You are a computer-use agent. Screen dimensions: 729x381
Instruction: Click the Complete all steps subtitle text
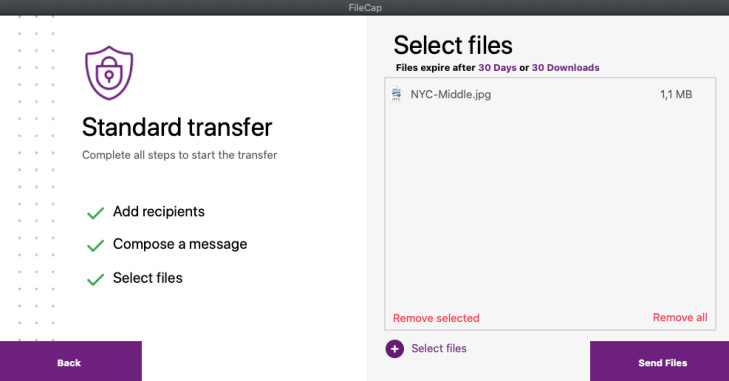point(179,155)
